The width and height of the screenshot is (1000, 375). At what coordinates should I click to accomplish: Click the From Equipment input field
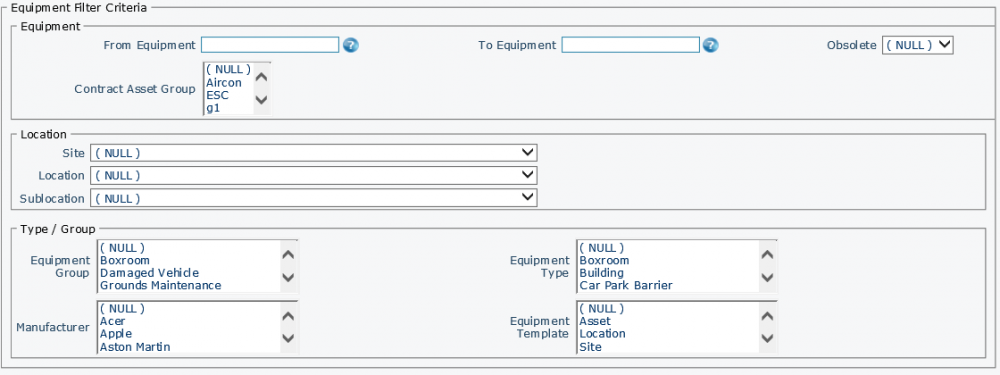[270, 45]
